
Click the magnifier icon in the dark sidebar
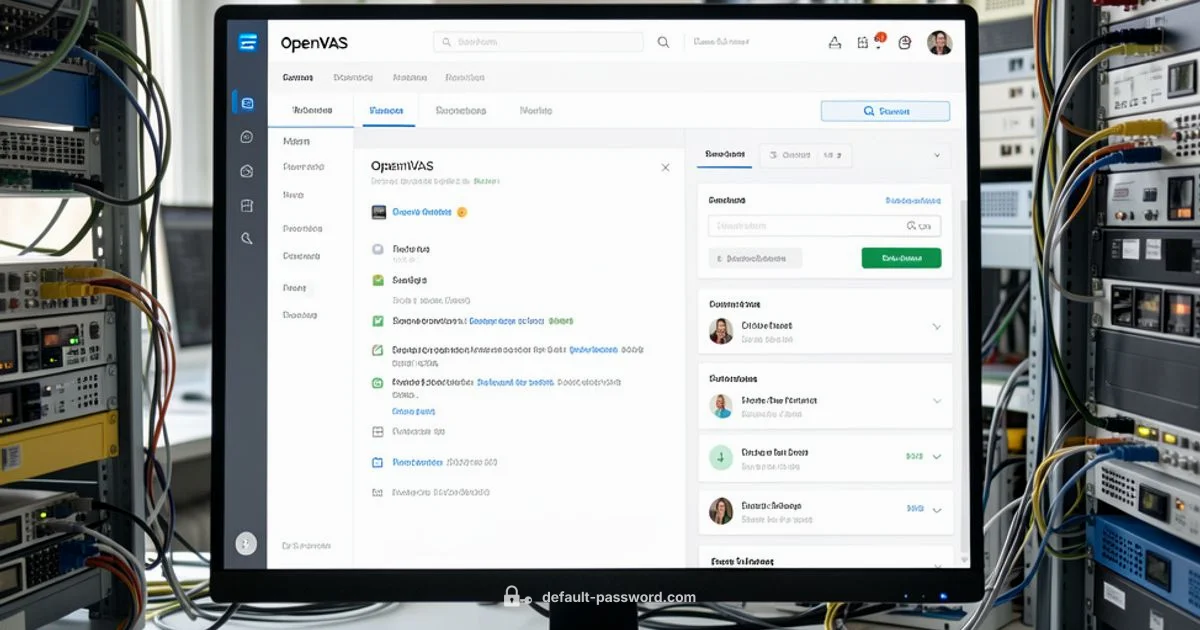pyautogui.click(x=247, y=238)
